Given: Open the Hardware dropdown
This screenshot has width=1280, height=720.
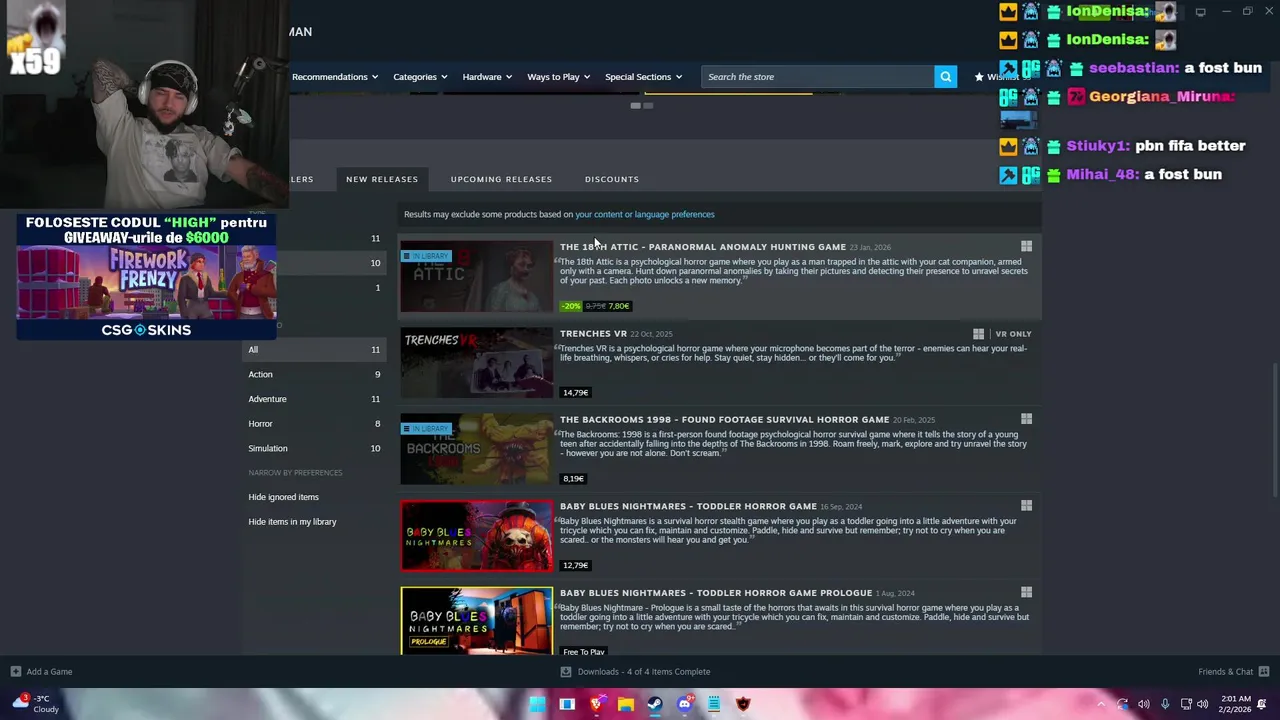Looking at the screenshot, I should pos(487,77).
